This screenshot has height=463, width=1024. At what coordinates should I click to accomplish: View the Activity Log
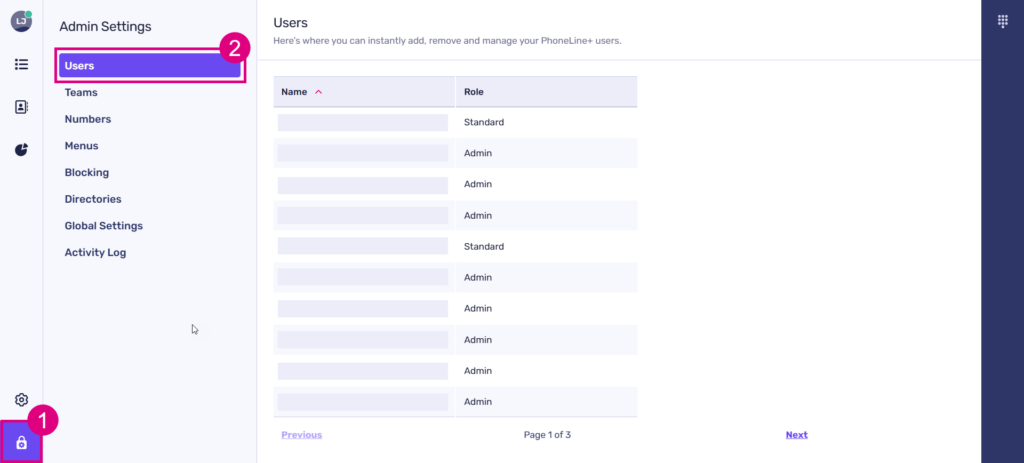(95, 253)
